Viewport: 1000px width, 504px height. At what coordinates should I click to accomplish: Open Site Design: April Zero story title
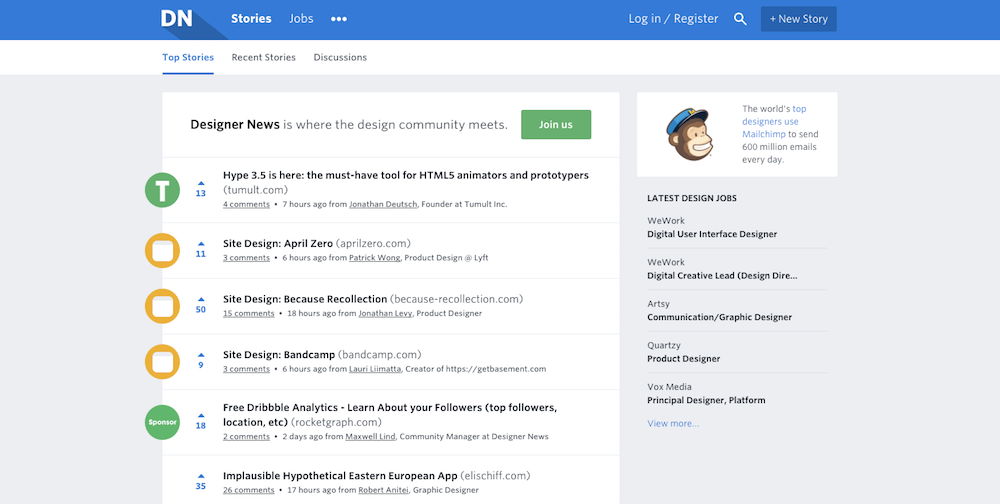tap(278, 243)
